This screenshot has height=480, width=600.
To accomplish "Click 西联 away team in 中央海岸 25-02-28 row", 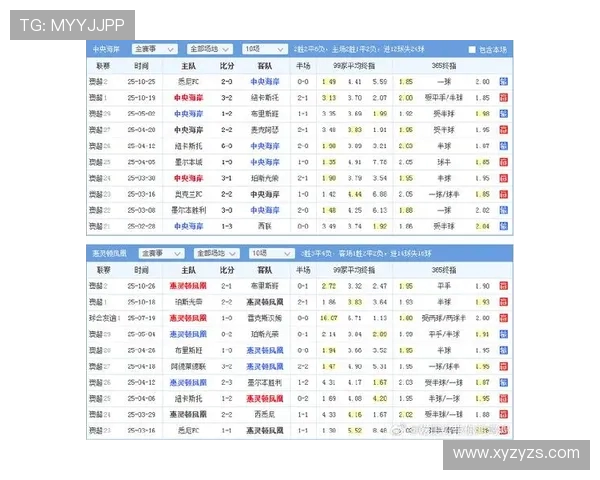I will (265, 226).
